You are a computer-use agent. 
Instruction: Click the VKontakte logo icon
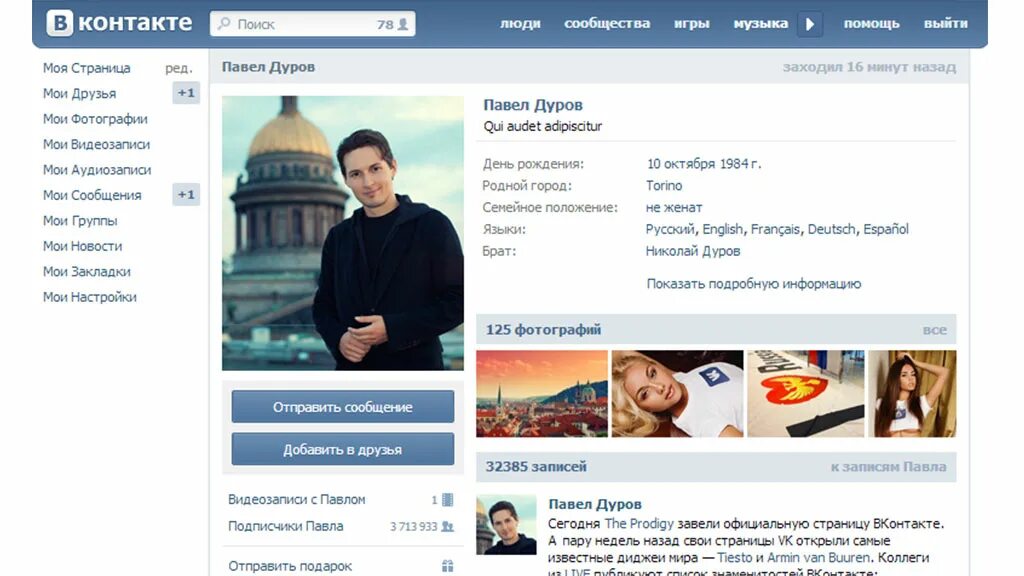tap(59, 24)
